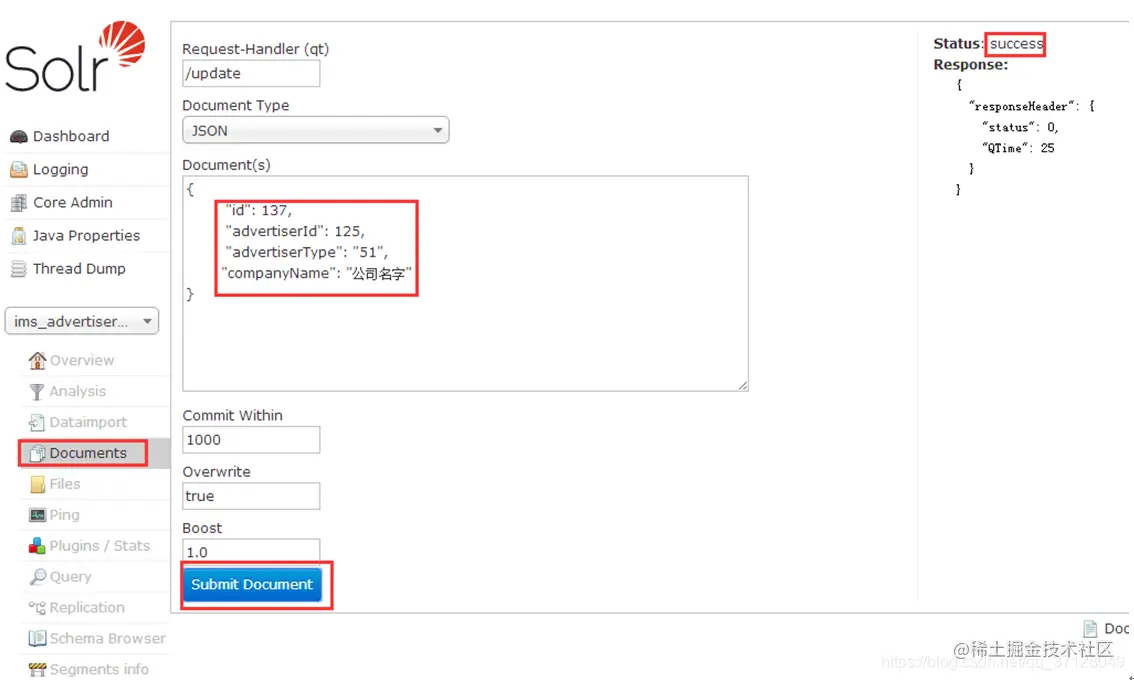Select the Core Admin icon
1134x680 pixels.
tap(18, 203)
